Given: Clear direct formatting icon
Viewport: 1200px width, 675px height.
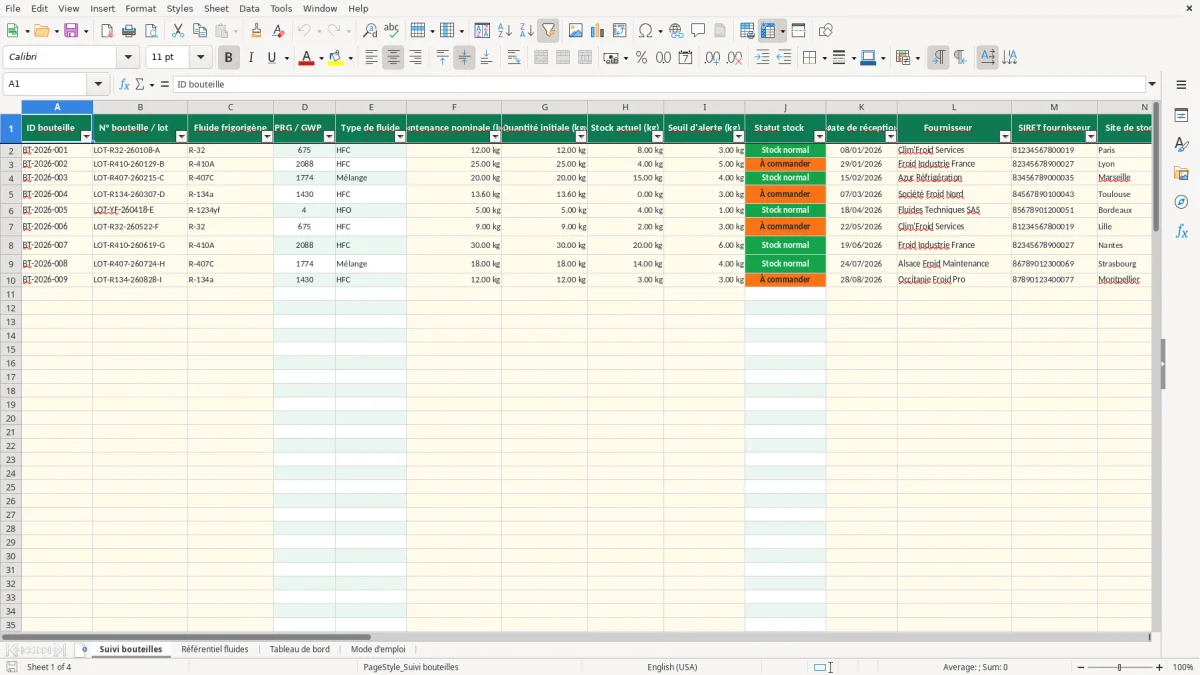Looking at the screenshot, I should (x=279, y=31).
